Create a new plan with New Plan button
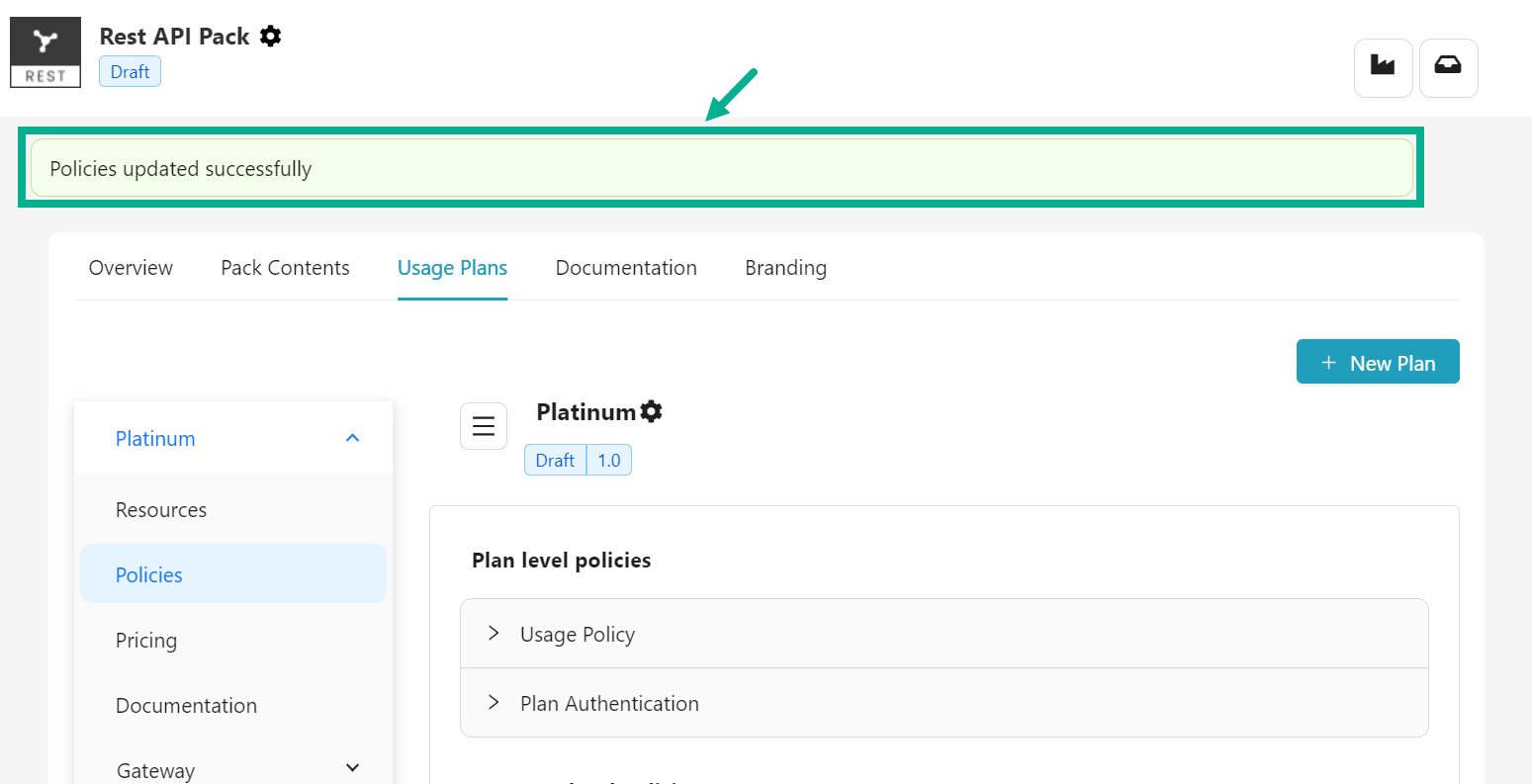 coord(1377,363)
